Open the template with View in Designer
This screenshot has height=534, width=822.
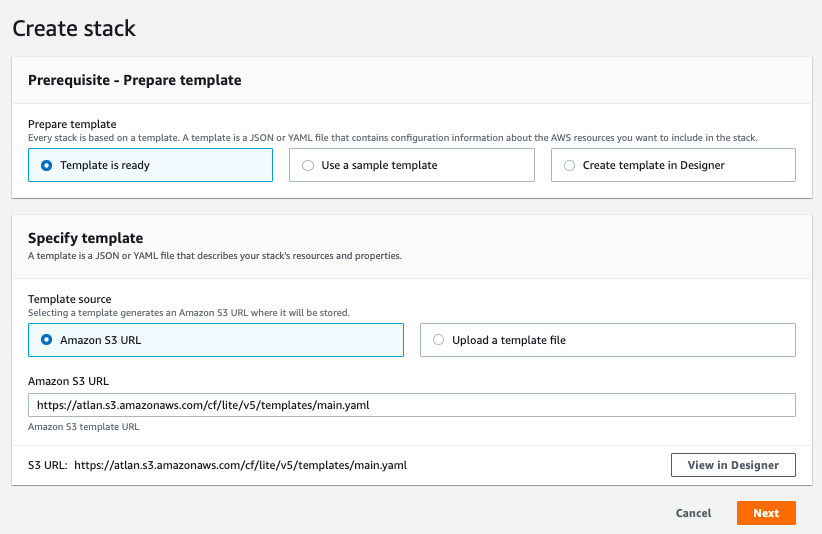click(x=732, y=465)
